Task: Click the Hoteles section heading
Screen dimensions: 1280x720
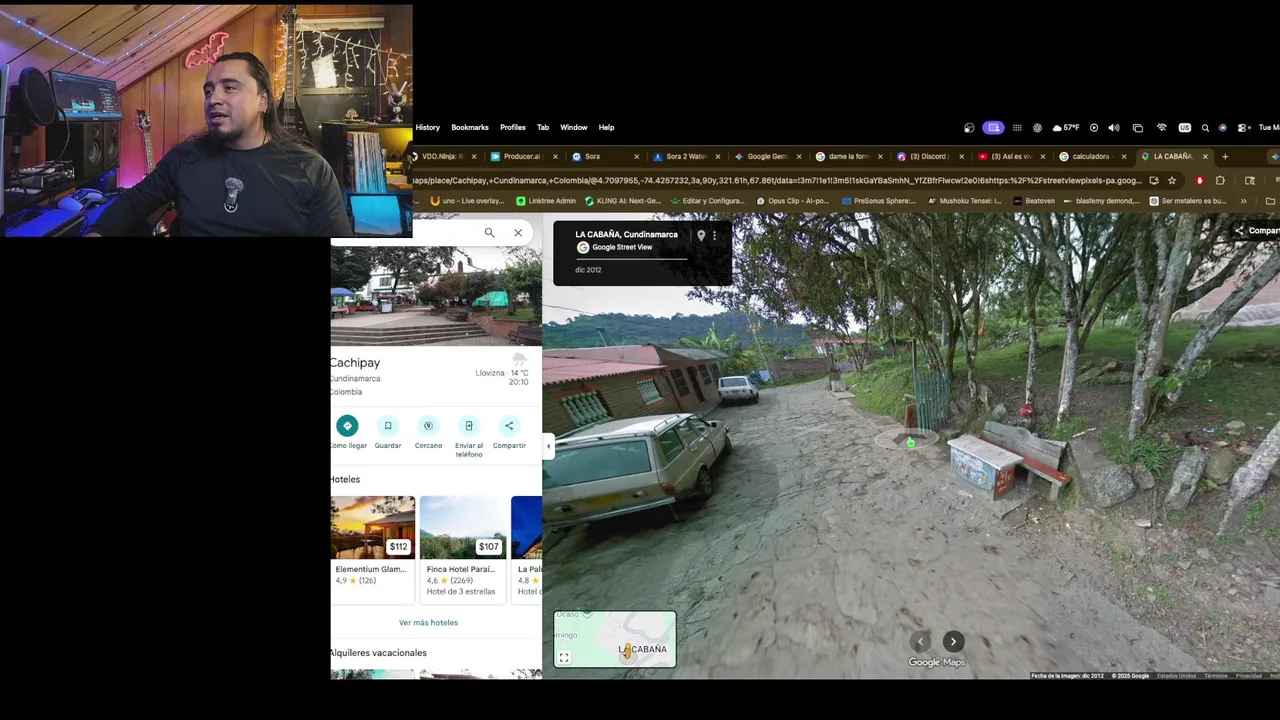Action: 345,480
